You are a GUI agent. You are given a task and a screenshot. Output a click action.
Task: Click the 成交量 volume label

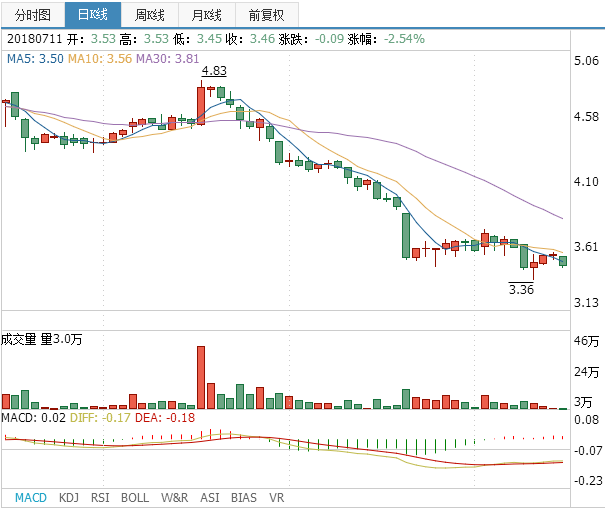[x=19, y=339]
